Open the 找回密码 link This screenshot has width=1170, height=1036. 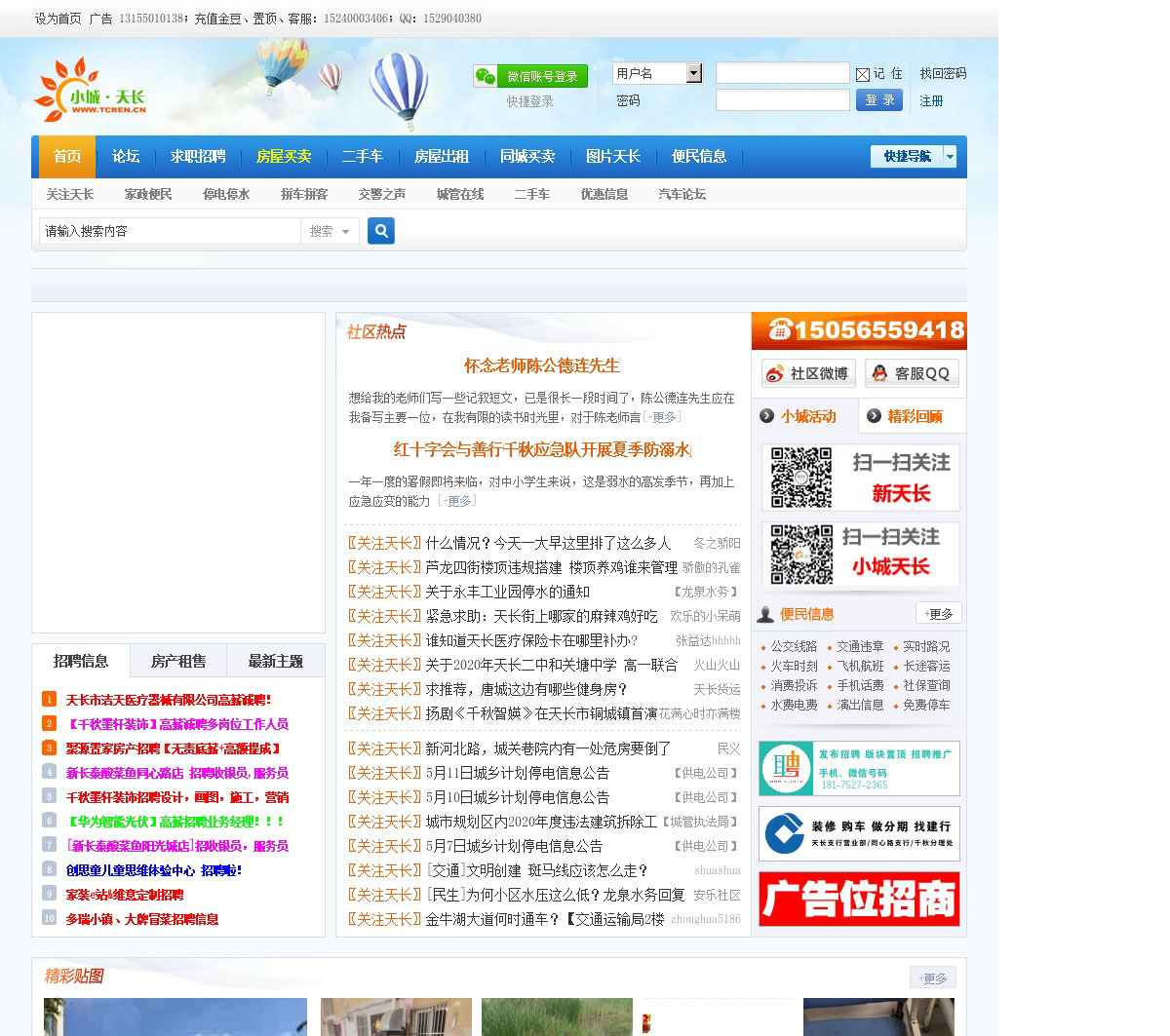(x=943, y=73)
